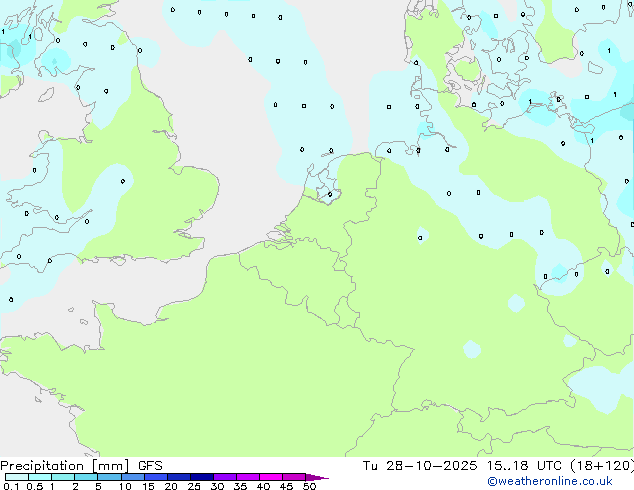Click the 1 mm legend color swatch
This screenshot has width=634, height=490.
click(x=63, y=477)
